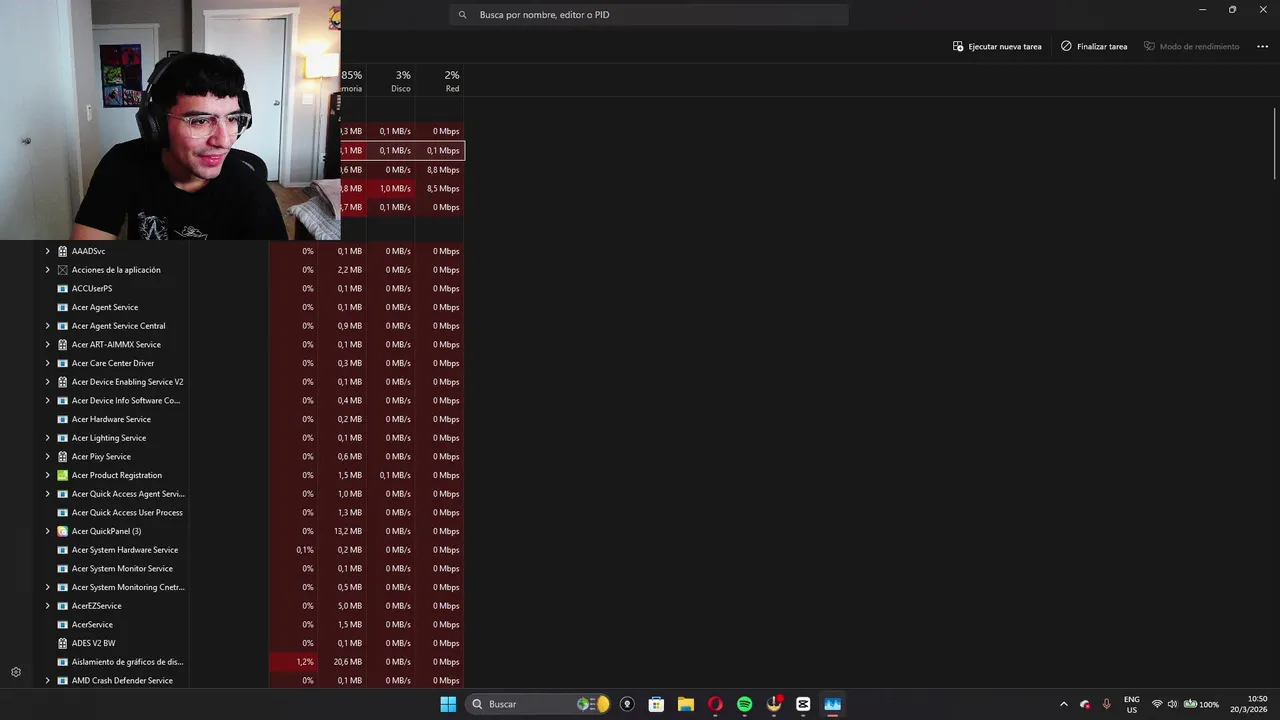Click the Aislamiento de gráficos icon
The image size is (1280, 720).
tap(63, 662)
